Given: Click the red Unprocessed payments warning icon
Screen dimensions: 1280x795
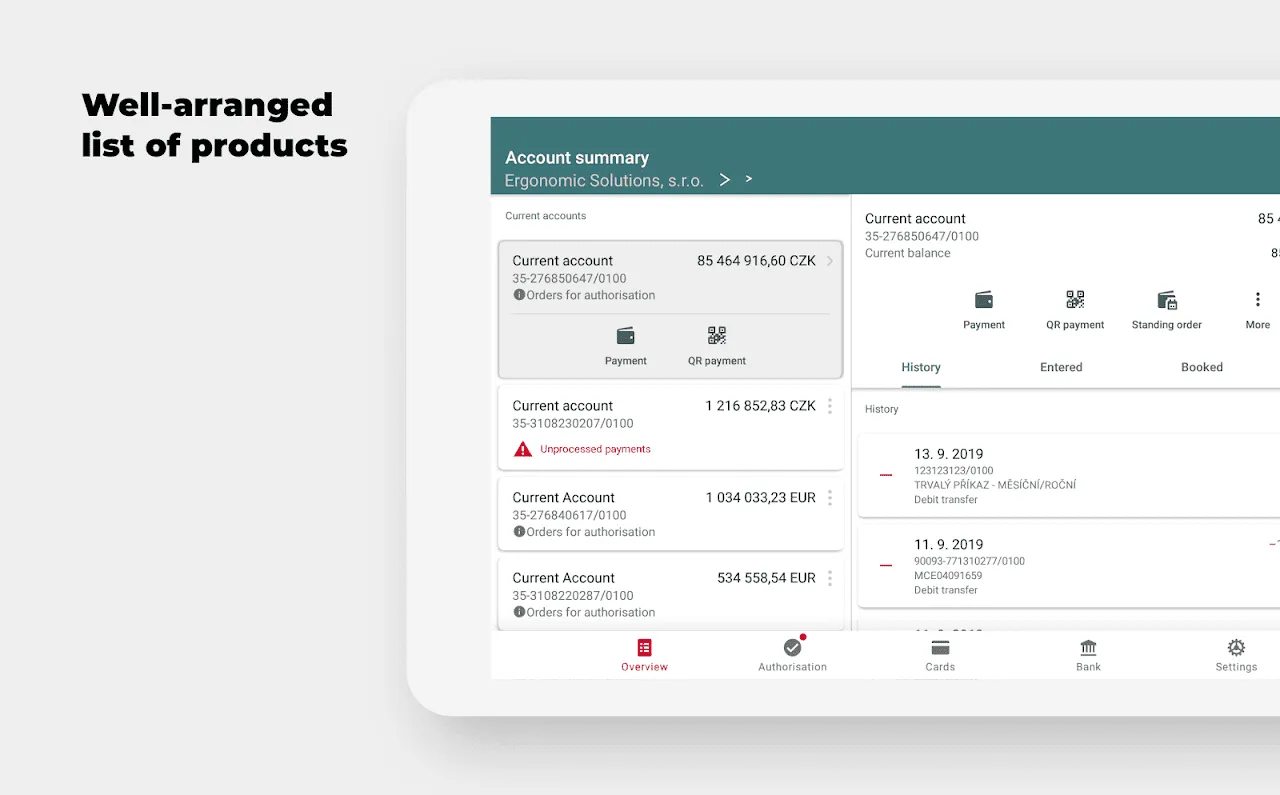Looking at the screenshot, I should pos(523,449).
